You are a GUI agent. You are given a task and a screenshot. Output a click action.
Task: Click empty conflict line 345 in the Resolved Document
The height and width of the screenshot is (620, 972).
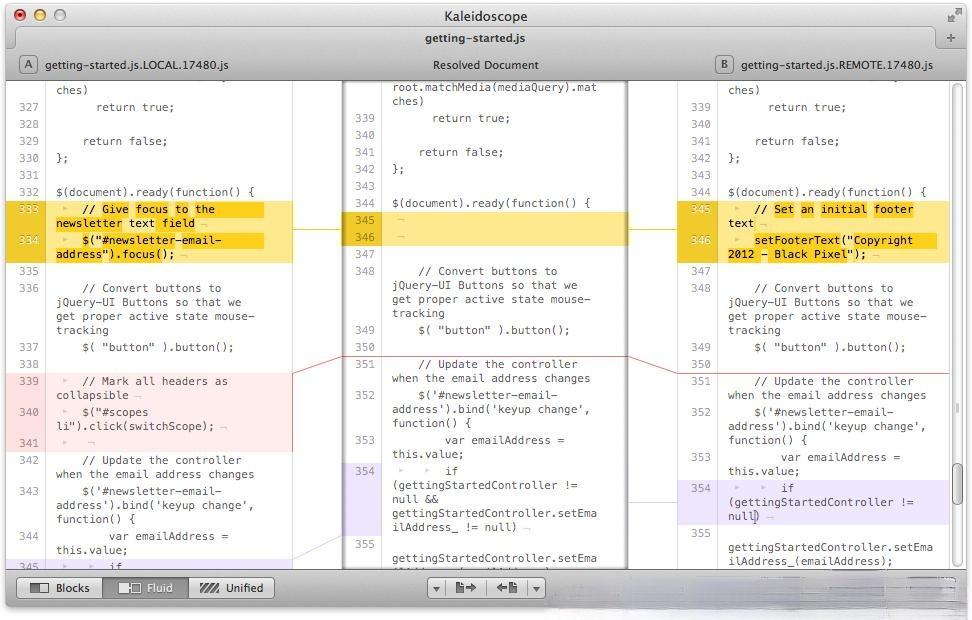pos(485,220)
